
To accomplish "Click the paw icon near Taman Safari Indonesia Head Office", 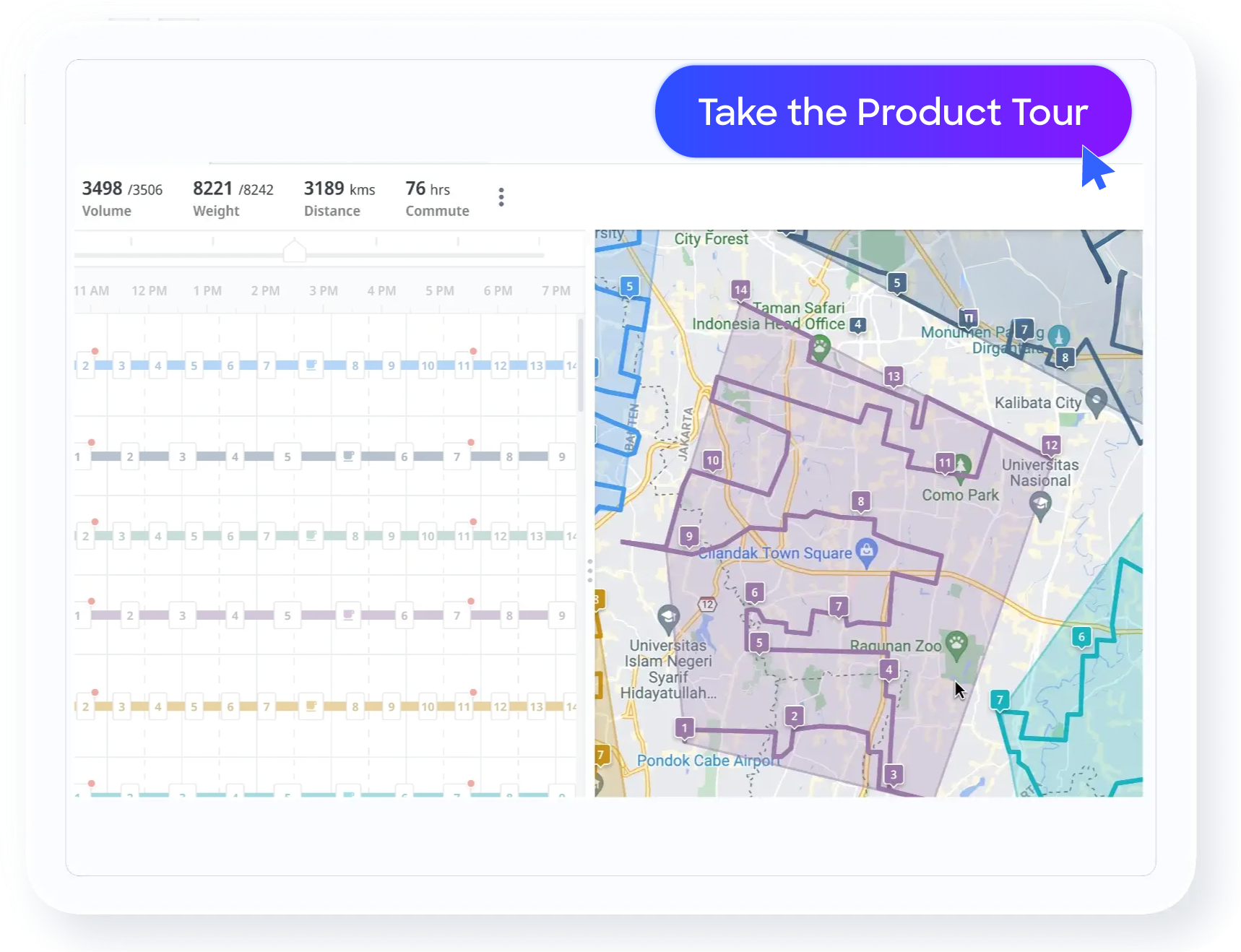I will pyautogui.click(x=821, y=345).
